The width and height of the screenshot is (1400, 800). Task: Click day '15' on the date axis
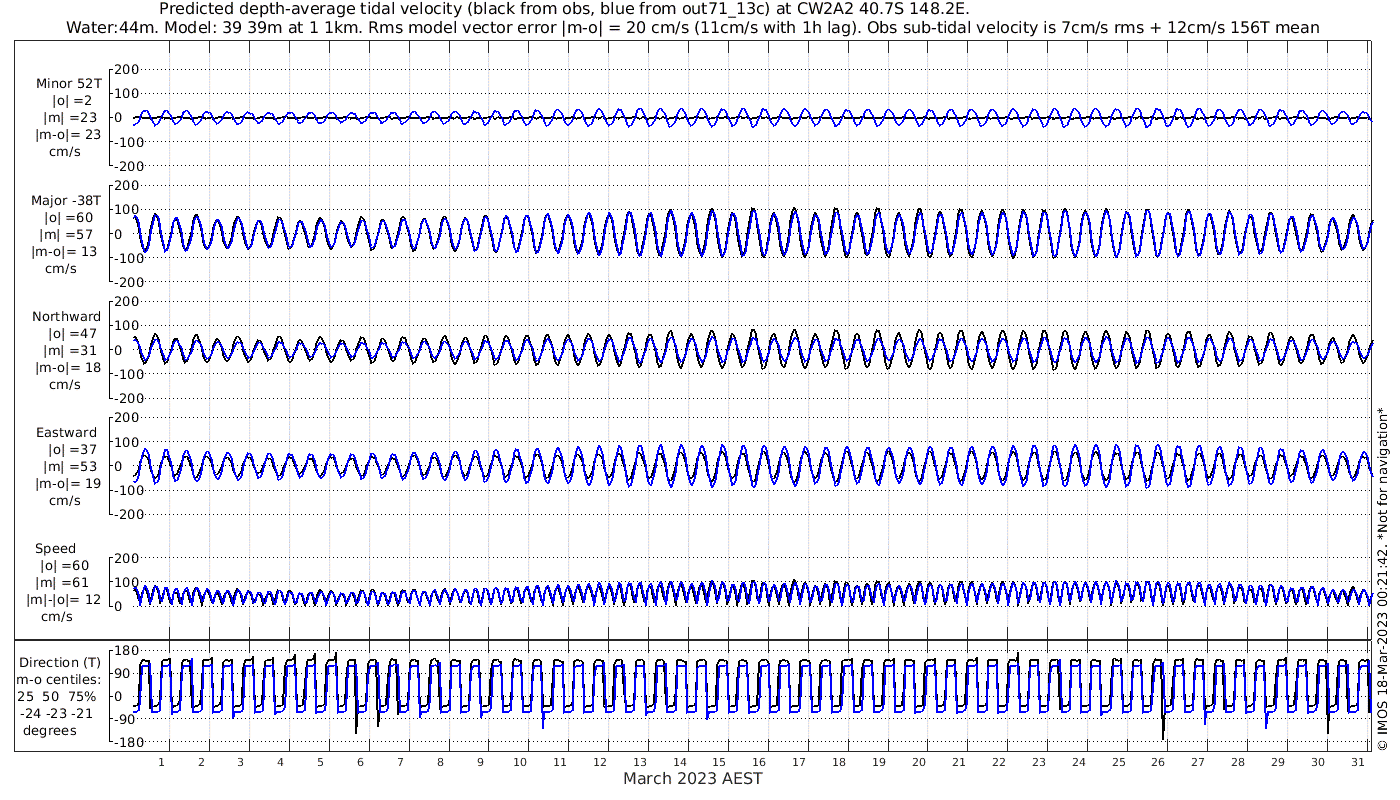pos(719,762)
